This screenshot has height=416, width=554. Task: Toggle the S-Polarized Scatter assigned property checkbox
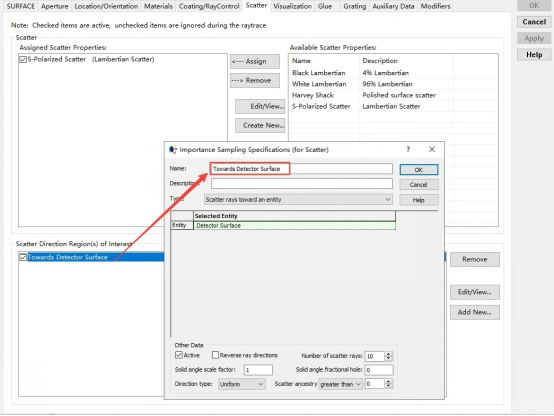[23, 59]
